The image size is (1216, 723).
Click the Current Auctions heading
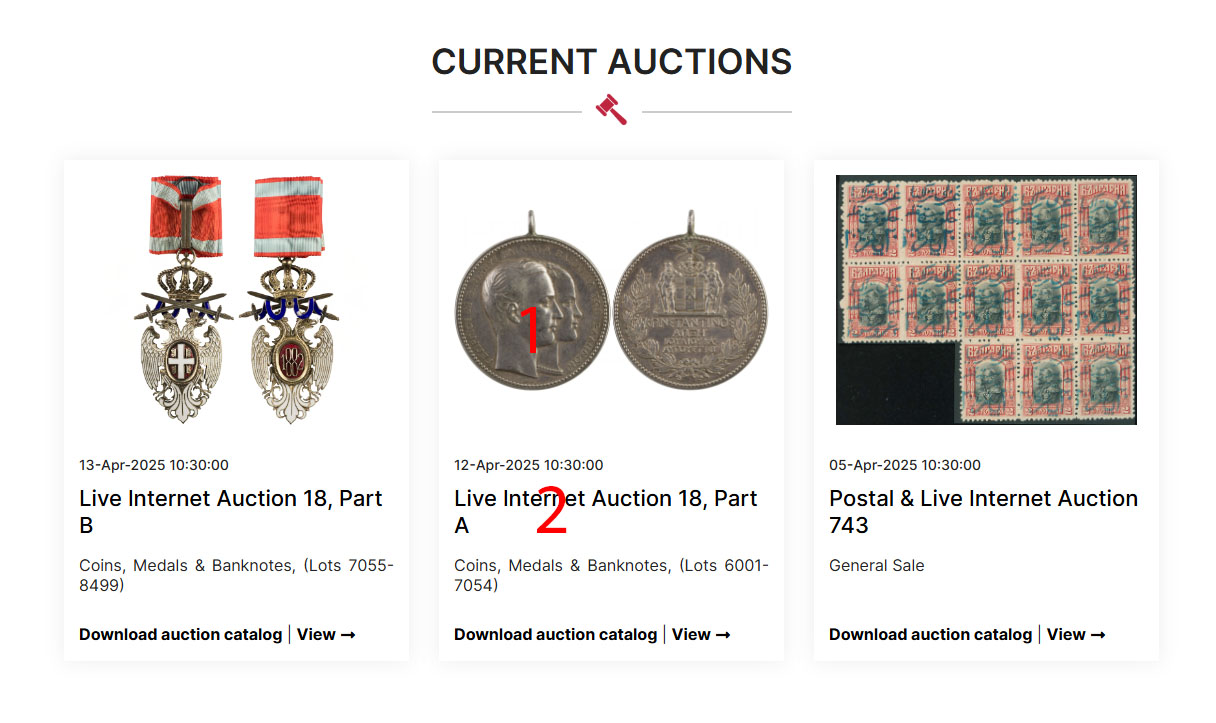(x=611, y=62)
